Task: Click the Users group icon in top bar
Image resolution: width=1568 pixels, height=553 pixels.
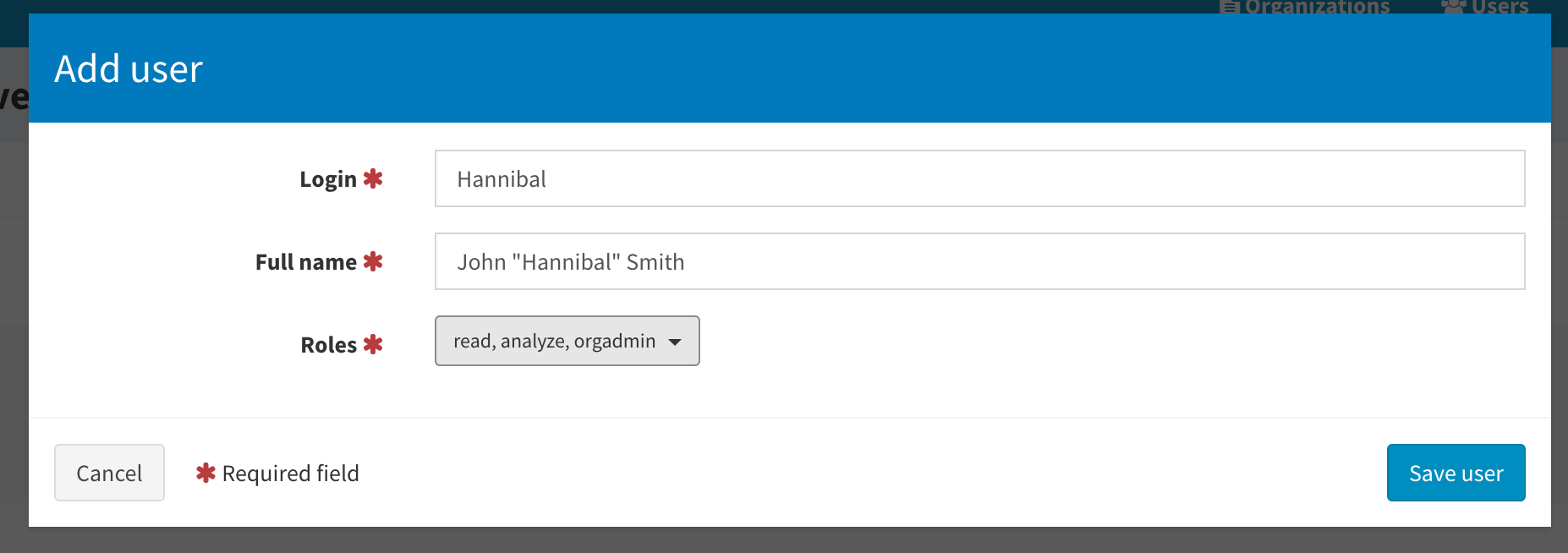Action: [x=1453, y=7]
